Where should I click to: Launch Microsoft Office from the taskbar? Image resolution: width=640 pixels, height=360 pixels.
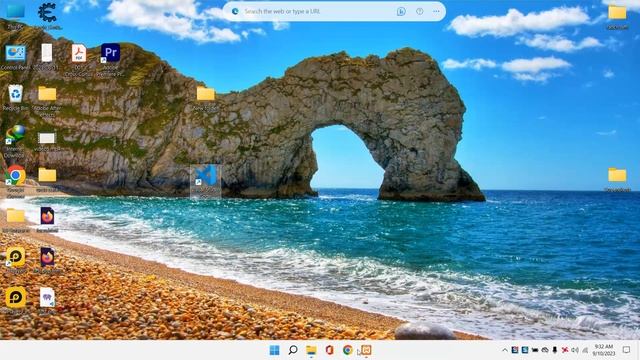[x=329, y=350]
